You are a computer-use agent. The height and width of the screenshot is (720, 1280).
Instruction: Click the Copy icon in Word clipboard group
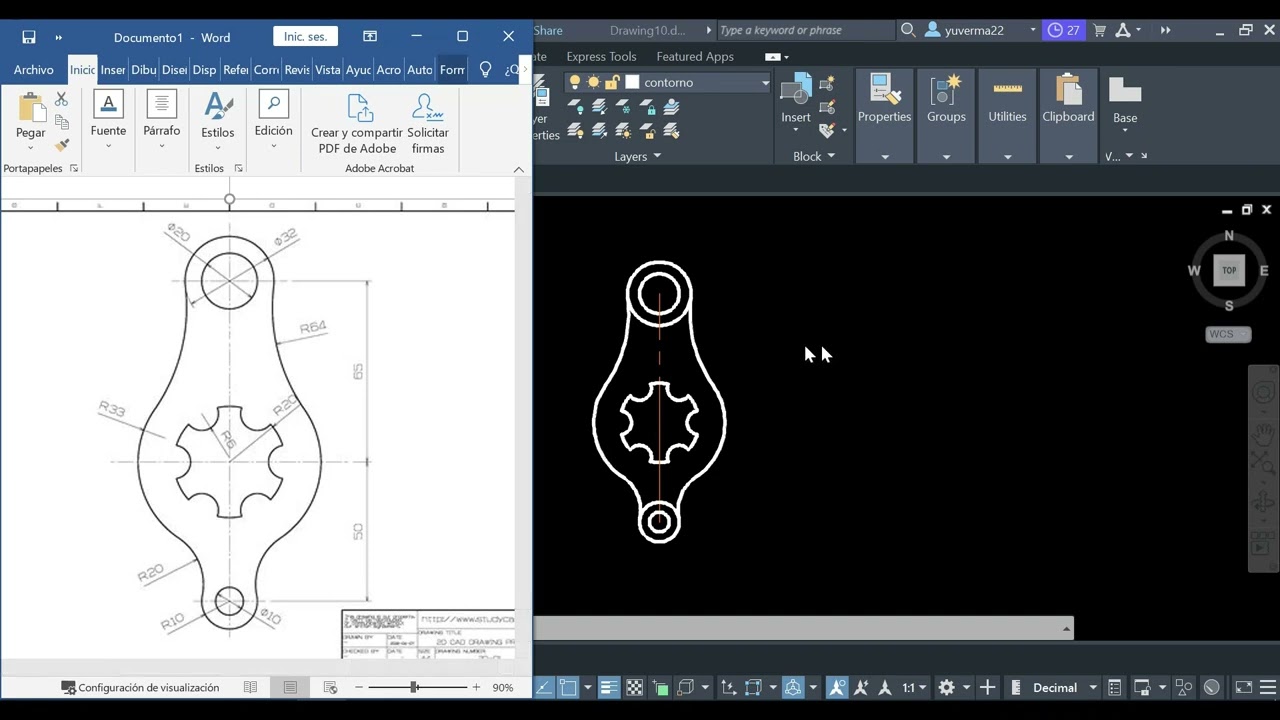click(61, 122)
